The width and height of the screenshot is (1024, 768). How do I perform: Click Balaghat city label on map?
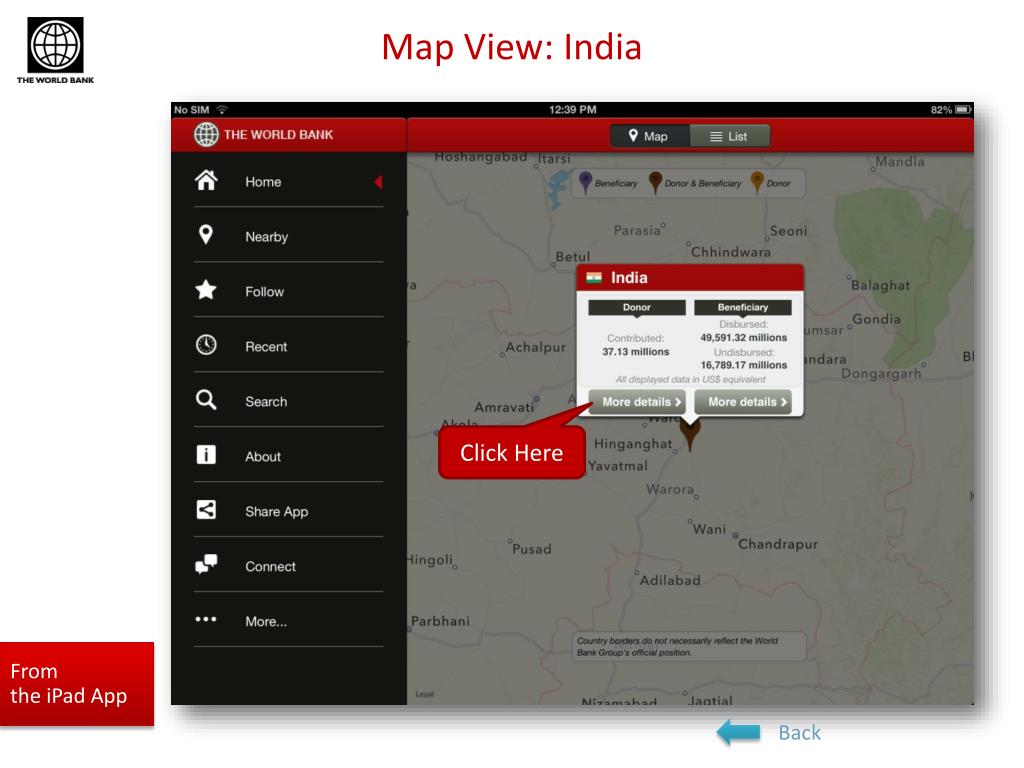click(880, 285)
